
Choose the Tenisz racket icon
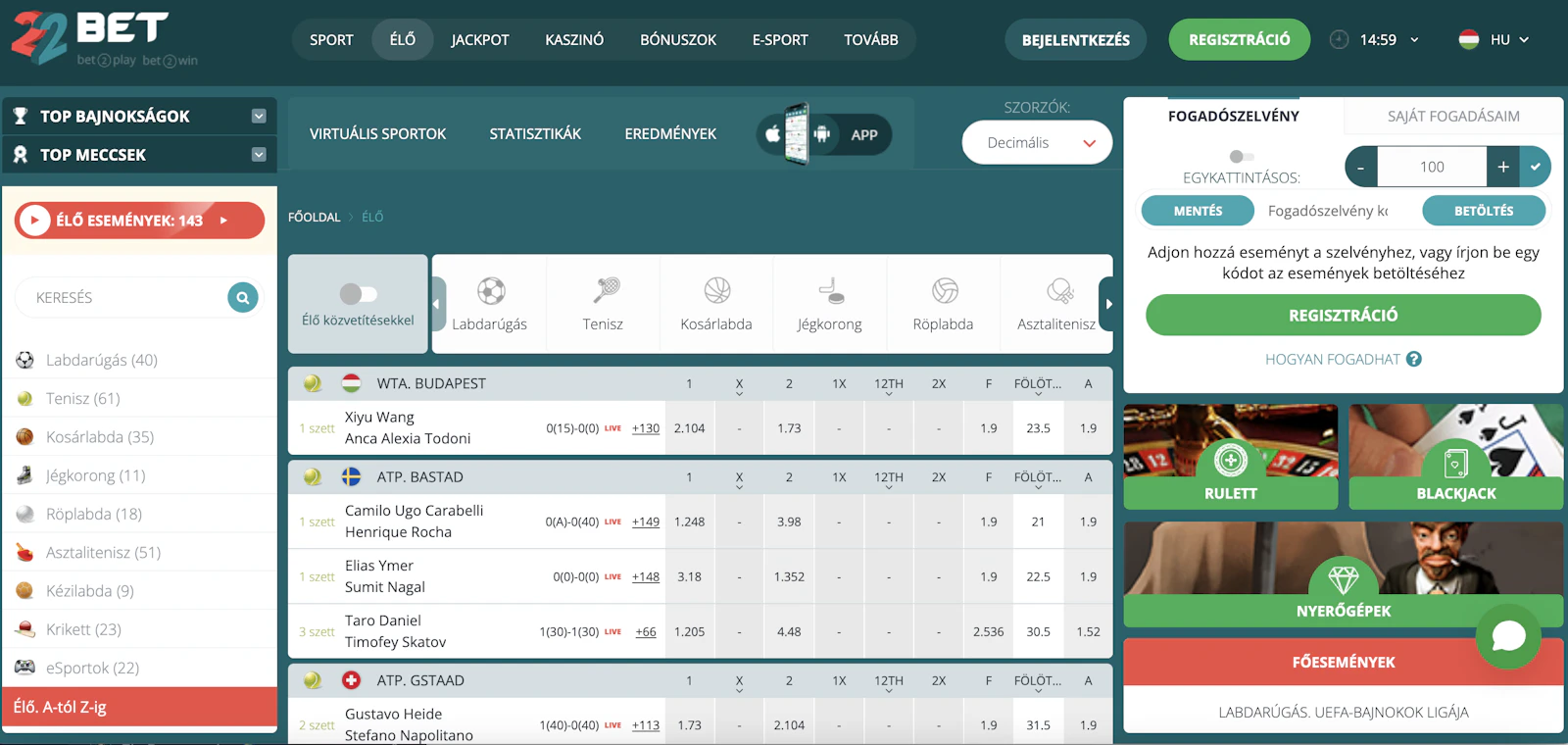click(x=604, y=291)
